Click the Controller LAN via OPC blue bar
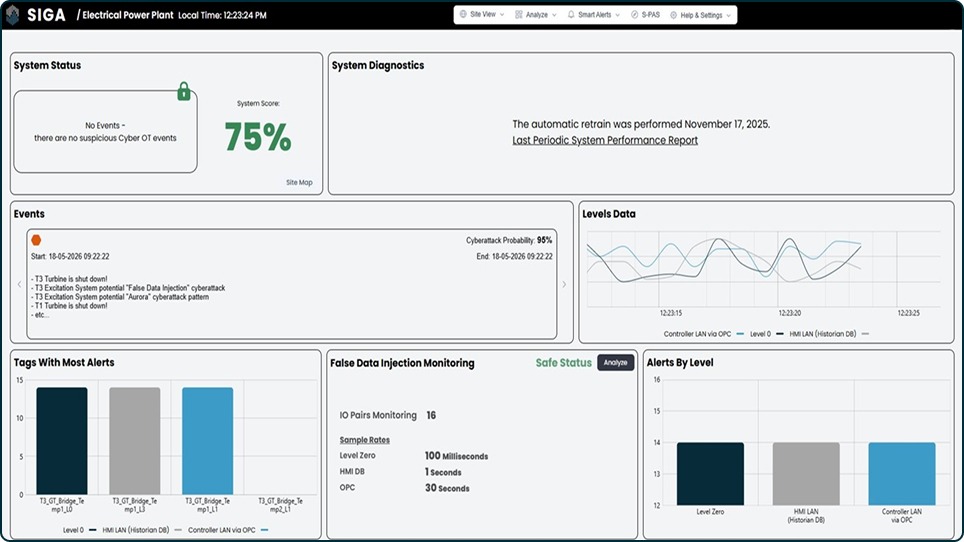The image size is (964, 542). pyautogui.click(x=902, y=474)
